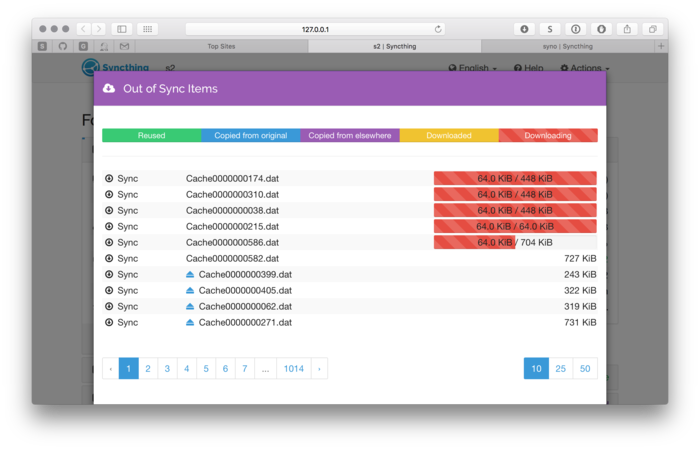Click the eject-style icon before Cache0000000399.dat

(190, 274)
